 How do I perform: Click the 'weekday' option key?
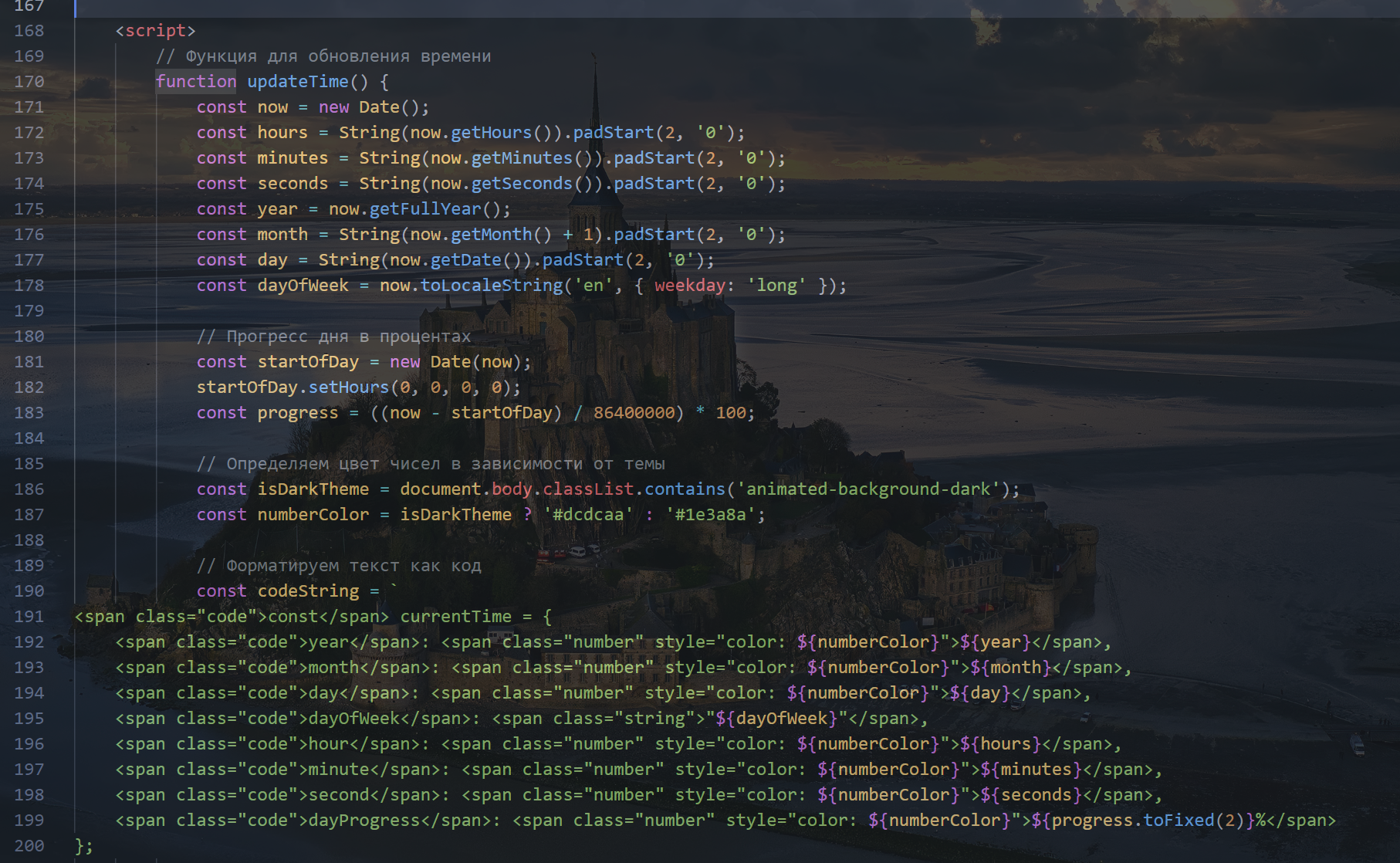[x=690, y=286]
